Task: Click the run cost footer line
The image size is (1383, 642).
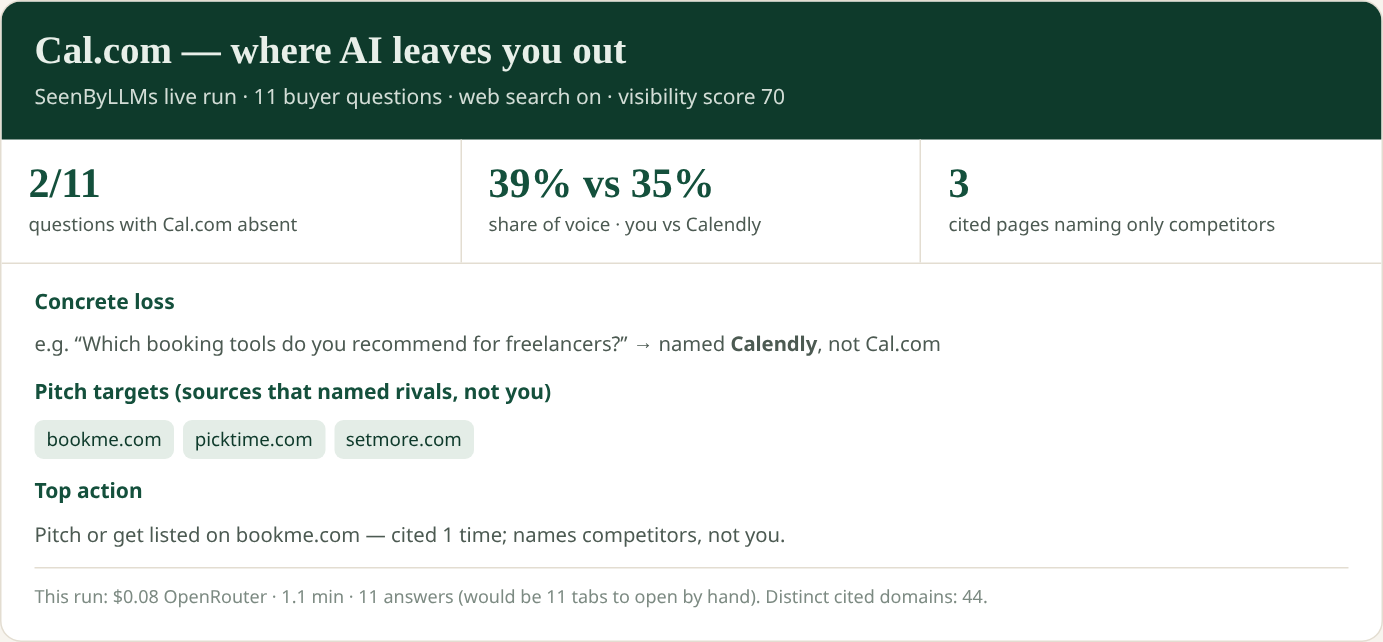Action: pos(511,597)
